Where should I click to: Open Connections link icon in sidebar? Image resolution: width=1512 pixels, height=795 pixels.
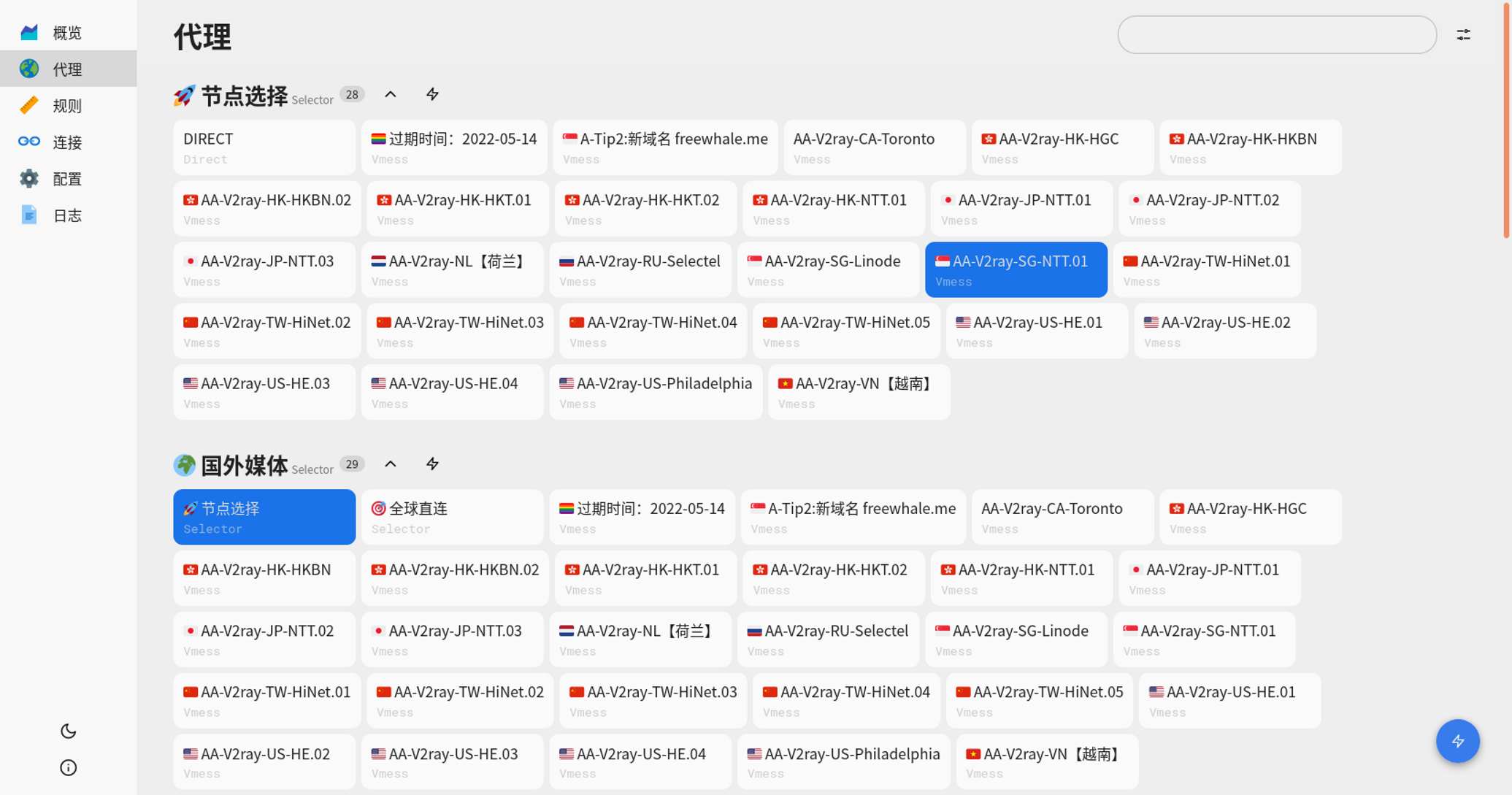click(29, 142)
